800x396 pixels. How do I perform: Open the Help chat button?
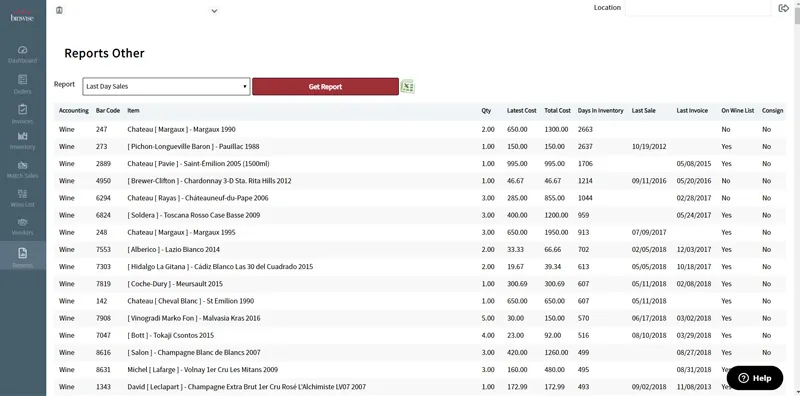(x=755, y=378)
